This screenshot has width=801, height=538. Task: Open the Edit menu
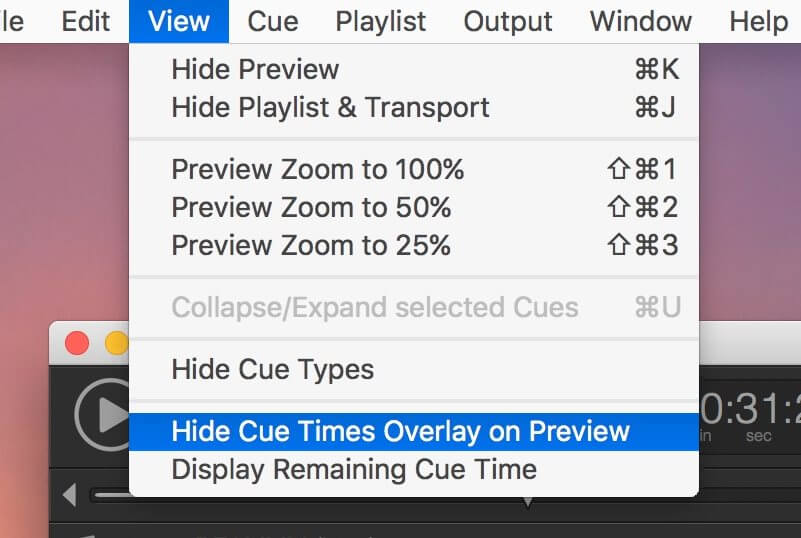(85, 21)
